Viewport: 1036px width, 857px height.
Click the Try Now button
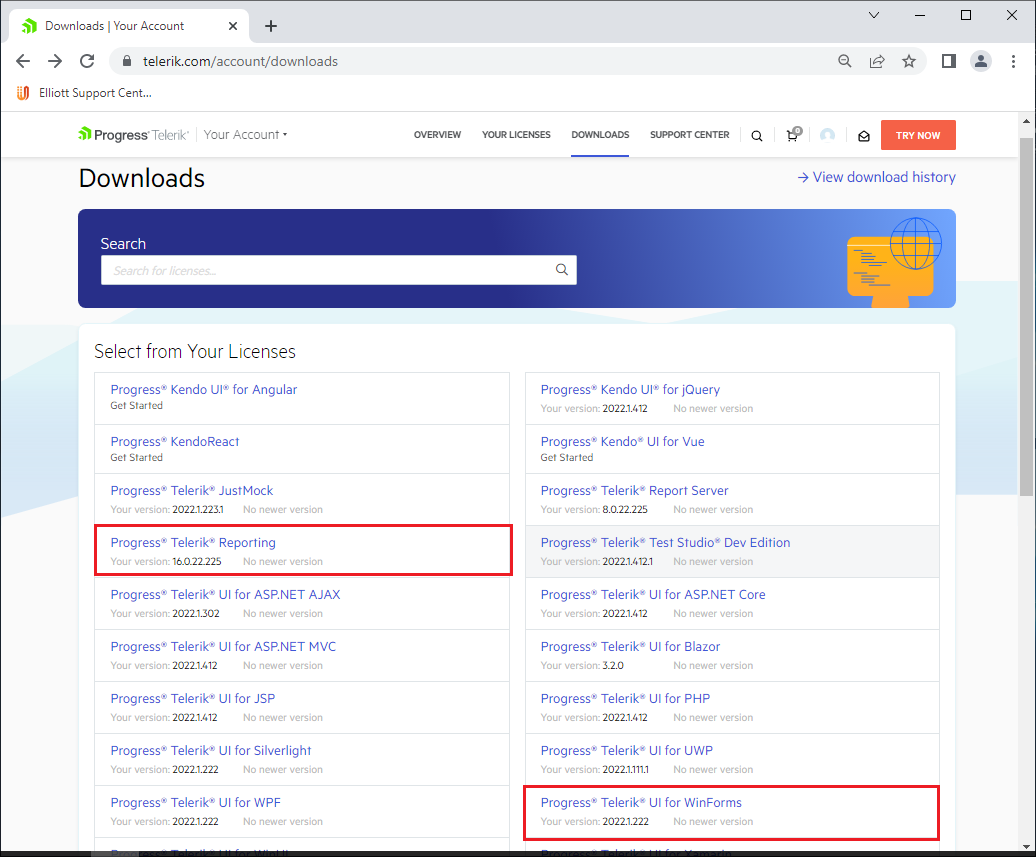coord(918,135)
